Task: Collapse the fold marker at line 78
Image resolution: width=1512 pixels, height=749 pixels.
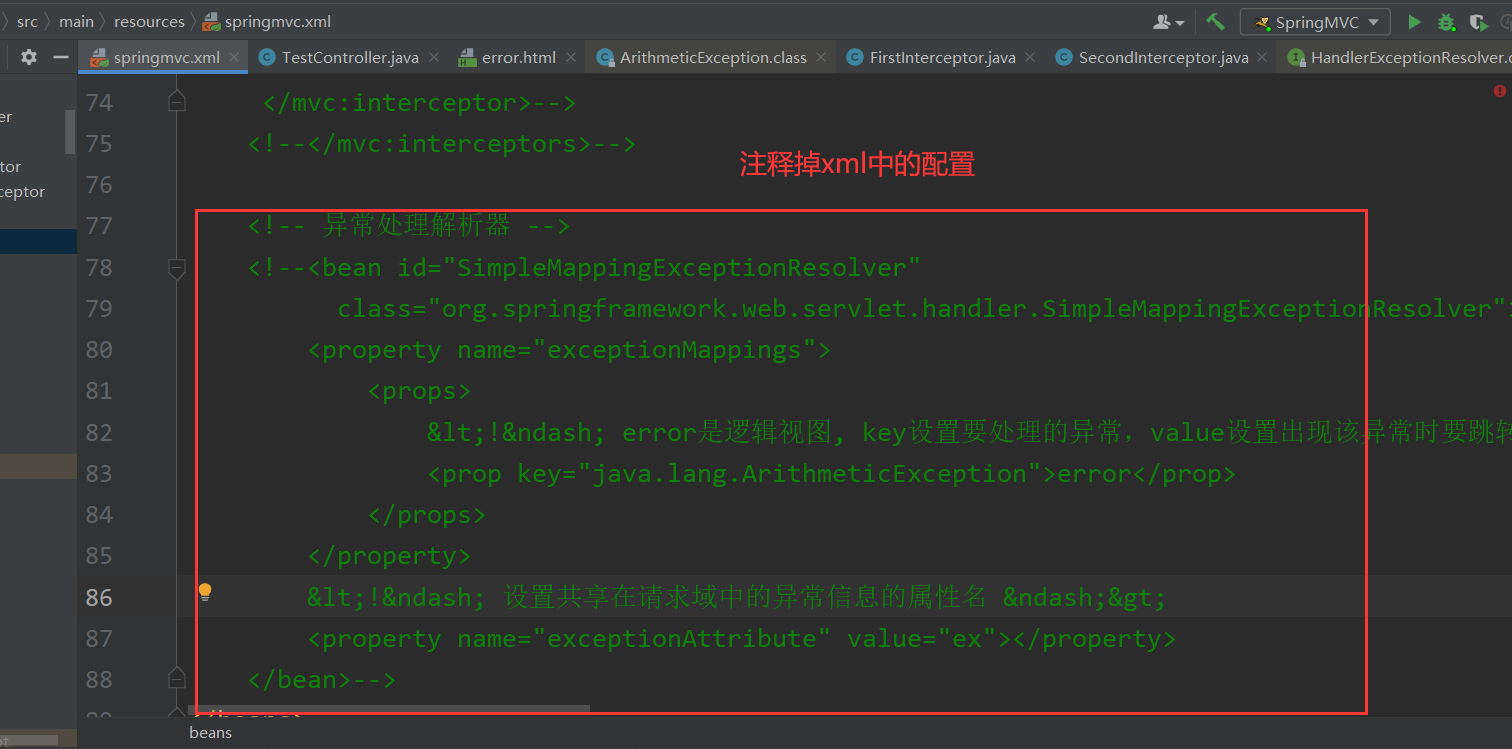Action: pos(177,267)
